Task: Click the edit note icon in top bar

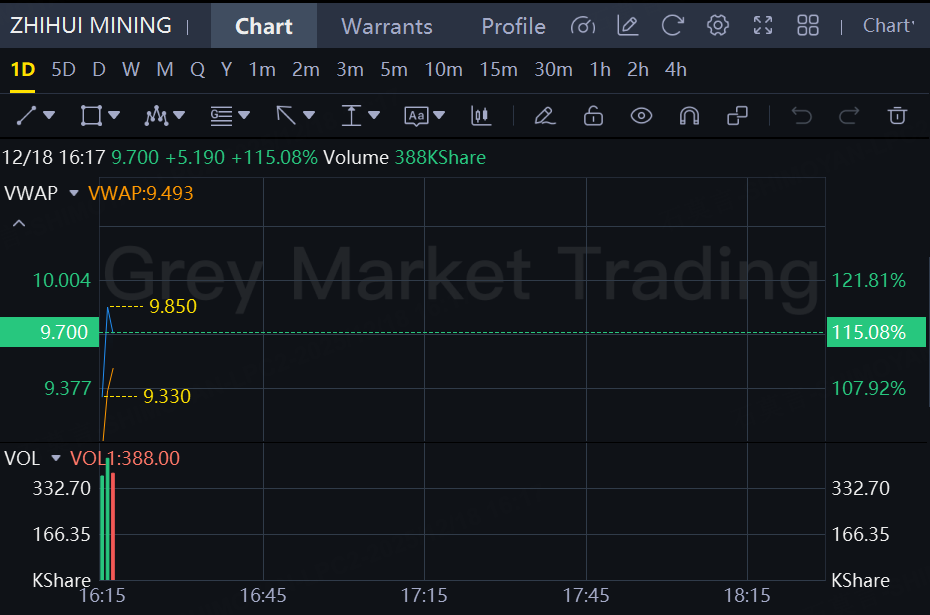Action: [x=628, y=26]
